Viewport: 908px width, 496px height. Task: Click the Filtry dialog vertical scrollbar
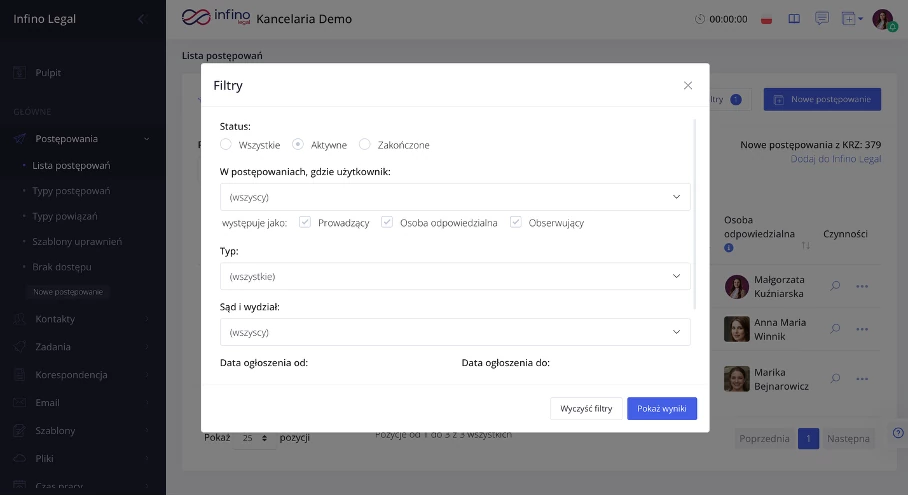tap(694, 214)
